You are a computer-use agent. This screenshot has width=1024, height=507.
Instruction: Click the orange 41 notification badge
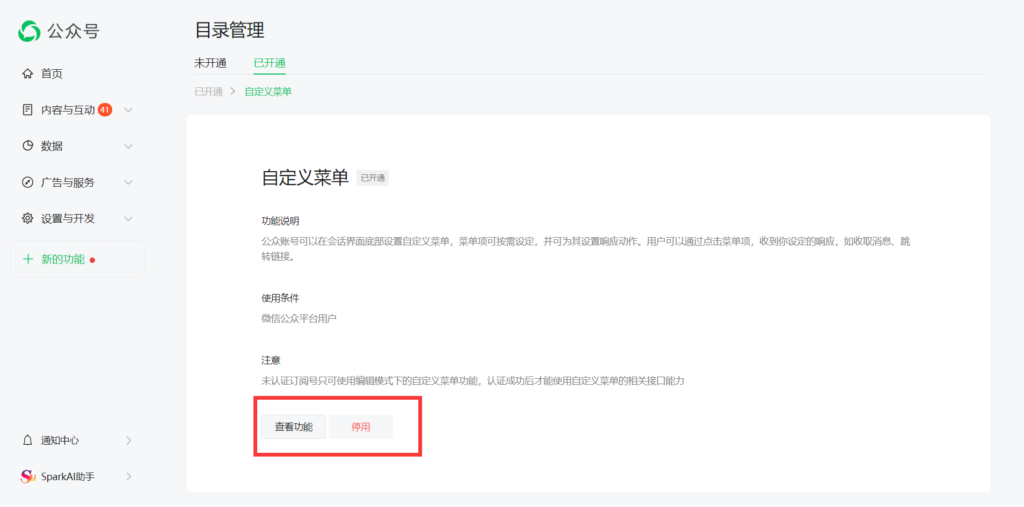point(105,110)
